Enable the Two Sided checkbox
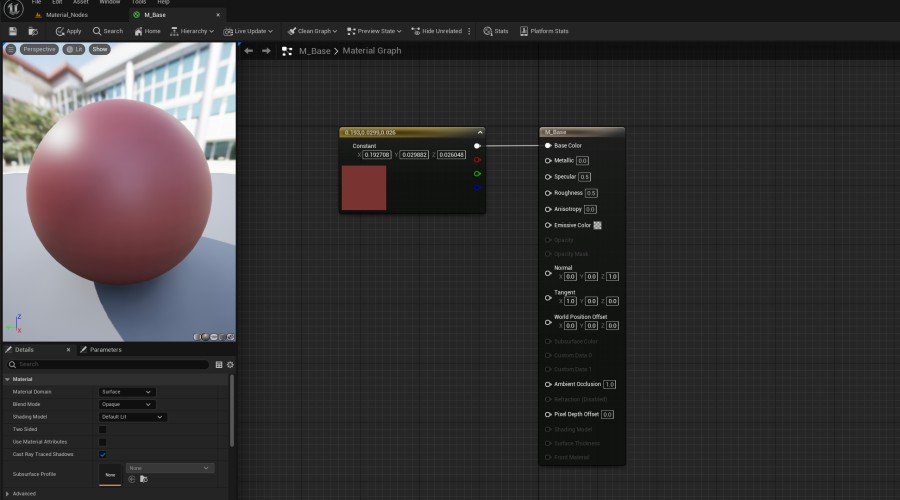The height and width of the screenshot is (500, 900). [103, 429]
